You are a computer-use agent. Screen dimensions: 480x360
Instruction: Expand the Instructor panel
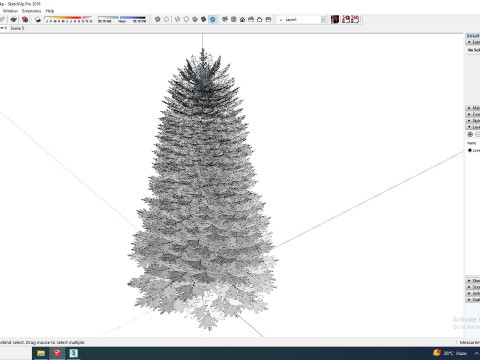tap(469, 293)
